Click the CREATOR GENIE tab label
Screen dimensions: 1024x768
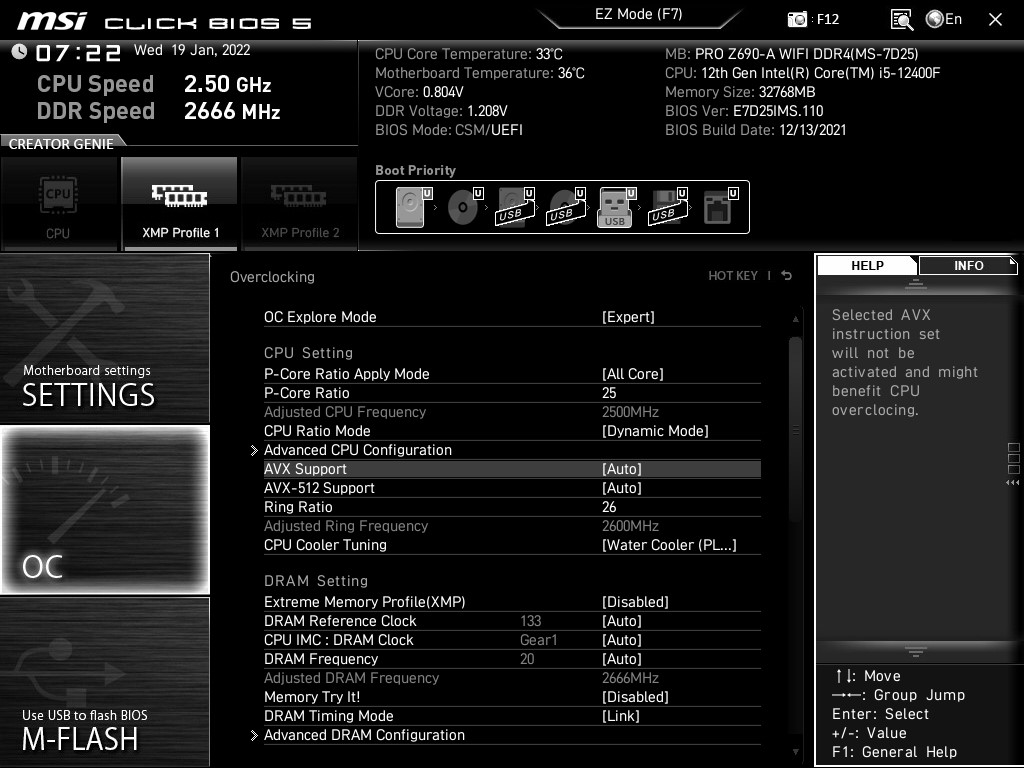point(61,144)
